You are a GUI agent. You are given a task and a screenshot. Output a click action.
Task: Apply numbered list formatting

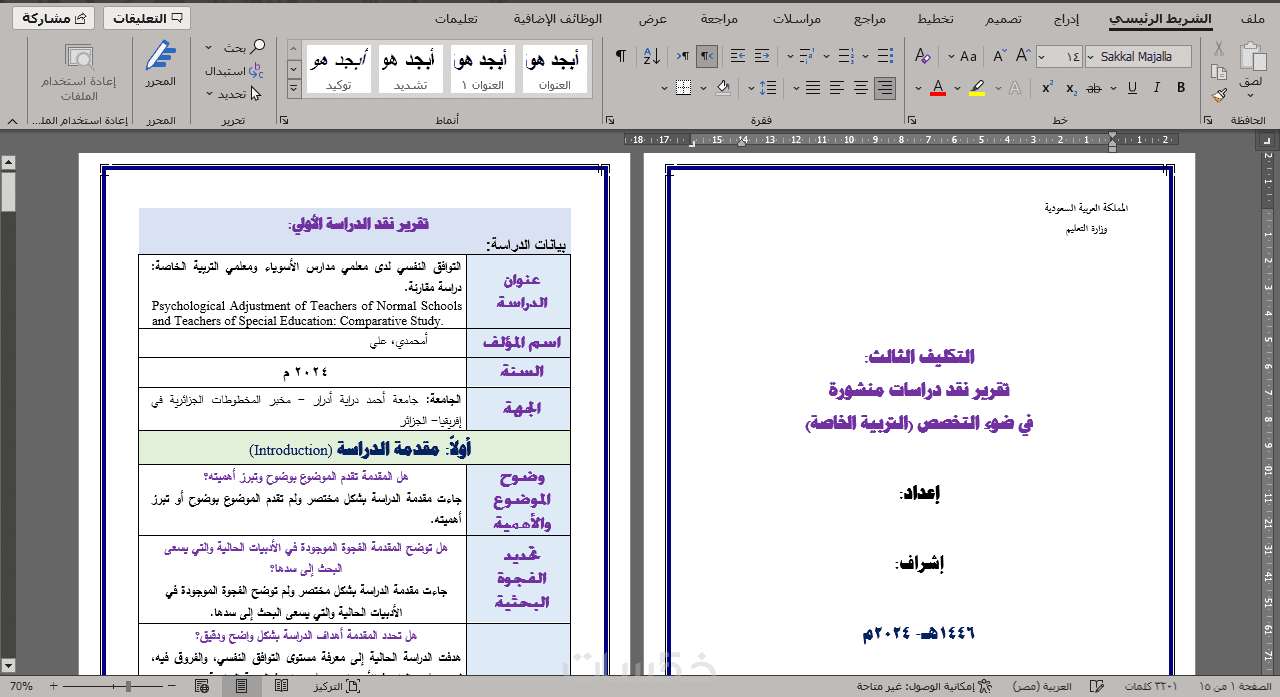[845, 56]
